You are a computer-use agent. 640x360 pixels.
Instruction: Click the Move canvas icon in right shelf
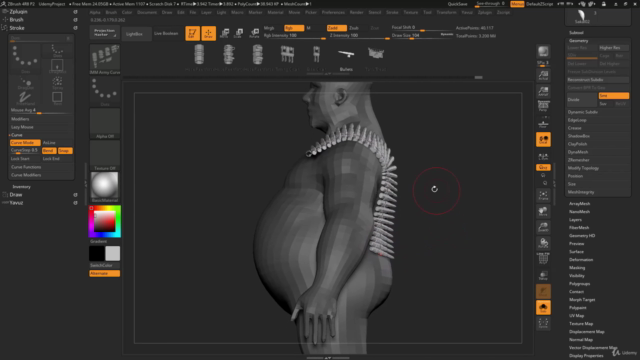click(543, 211)
